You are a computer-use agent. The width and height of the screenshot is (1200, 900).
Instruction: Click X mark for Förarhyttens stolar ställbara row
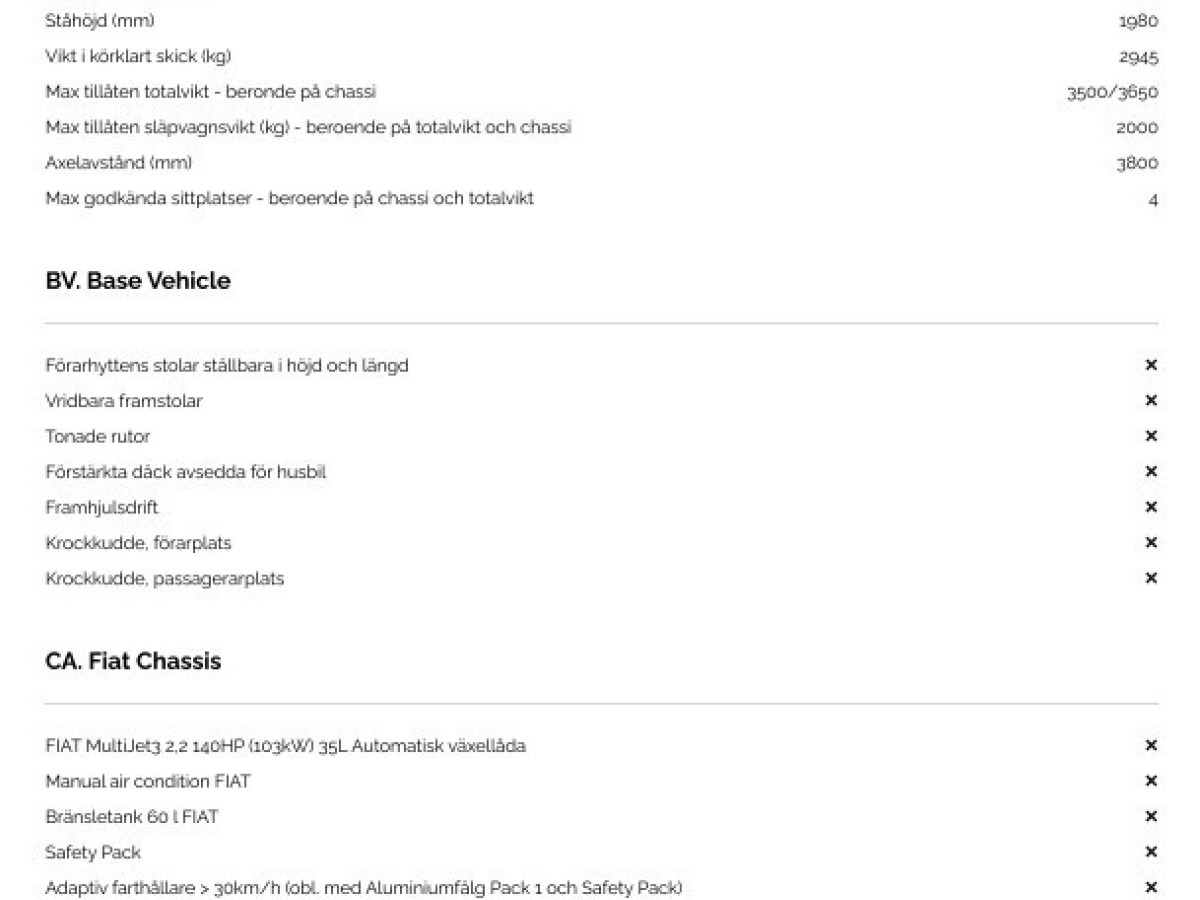coord(1151,366)
